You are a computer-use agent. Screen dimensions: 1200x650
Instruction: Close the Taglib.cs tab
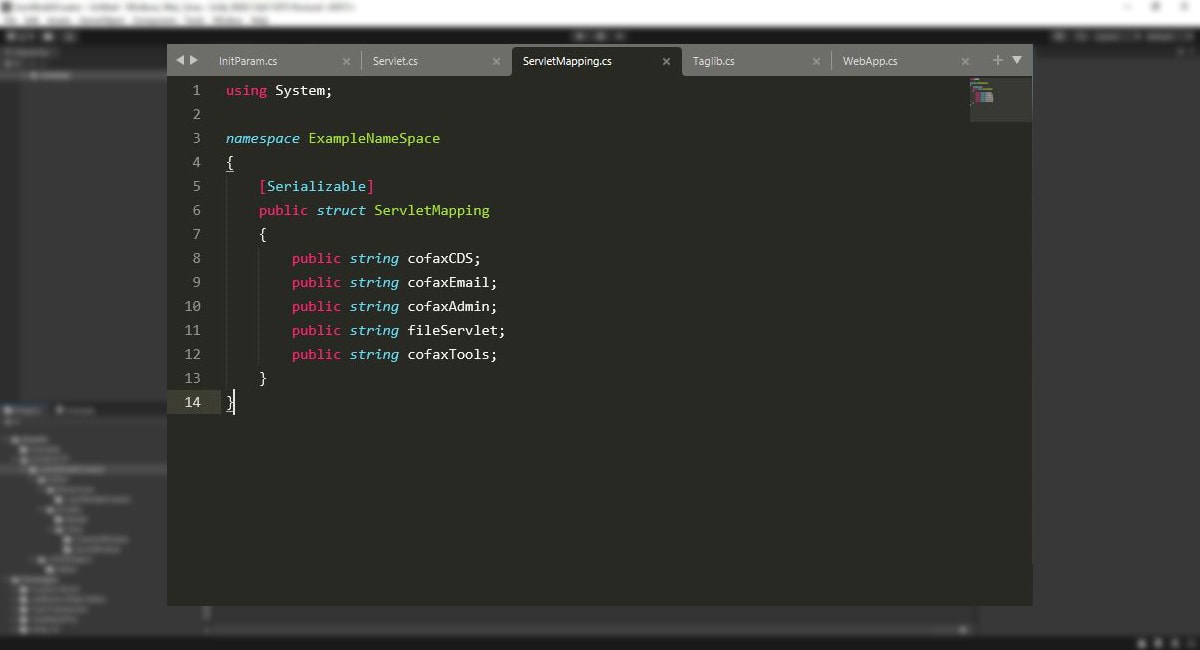pos(816,61)
